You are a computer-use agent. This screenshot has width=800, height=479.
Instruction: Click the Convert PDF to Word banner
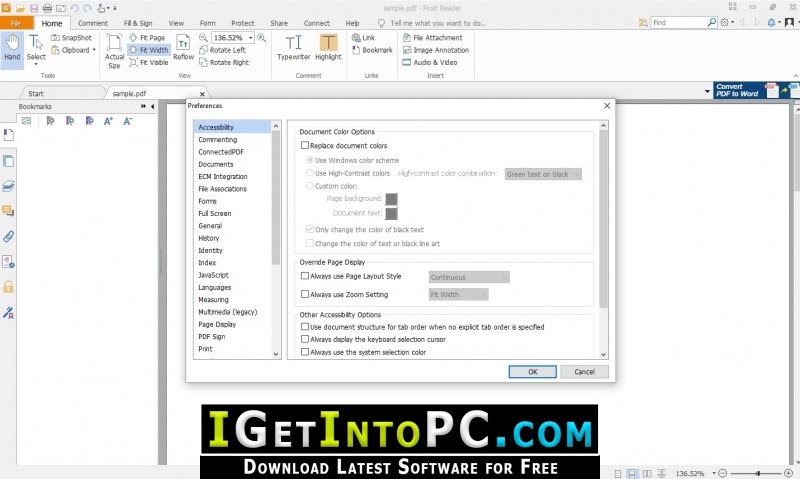point(756,90)
